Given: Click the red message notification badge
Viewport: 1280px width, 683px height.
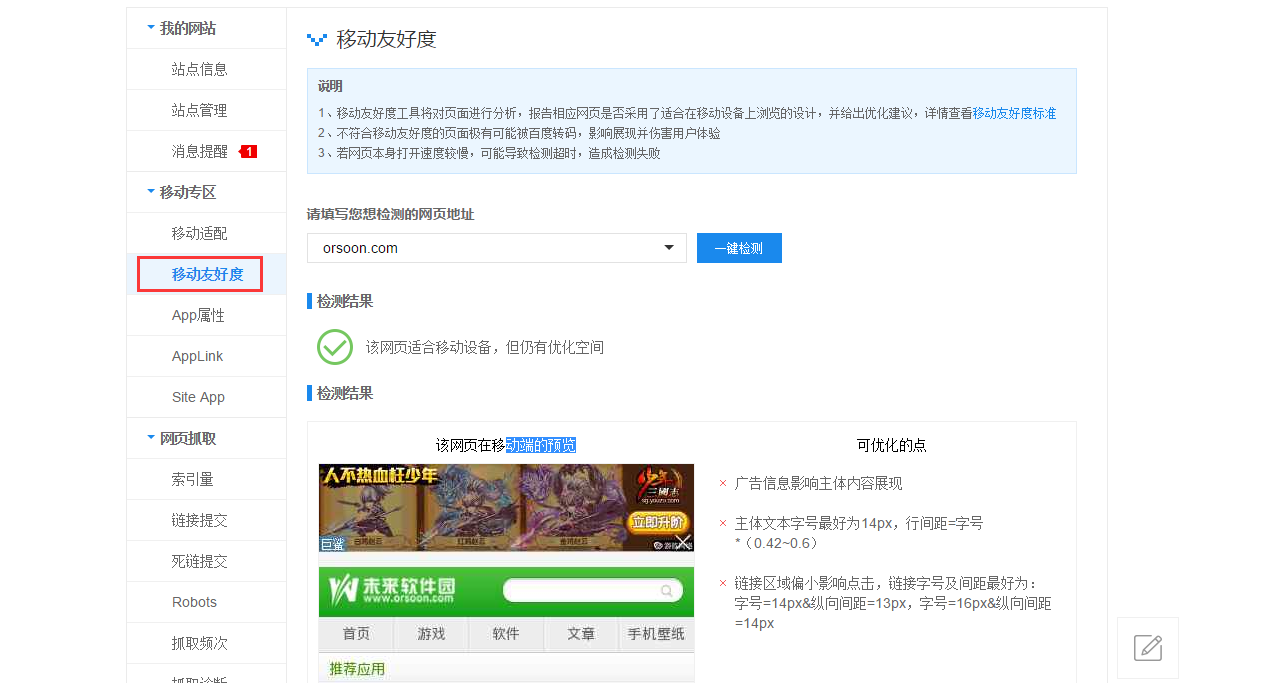Looking at the screenshot, I should [248, 151].
